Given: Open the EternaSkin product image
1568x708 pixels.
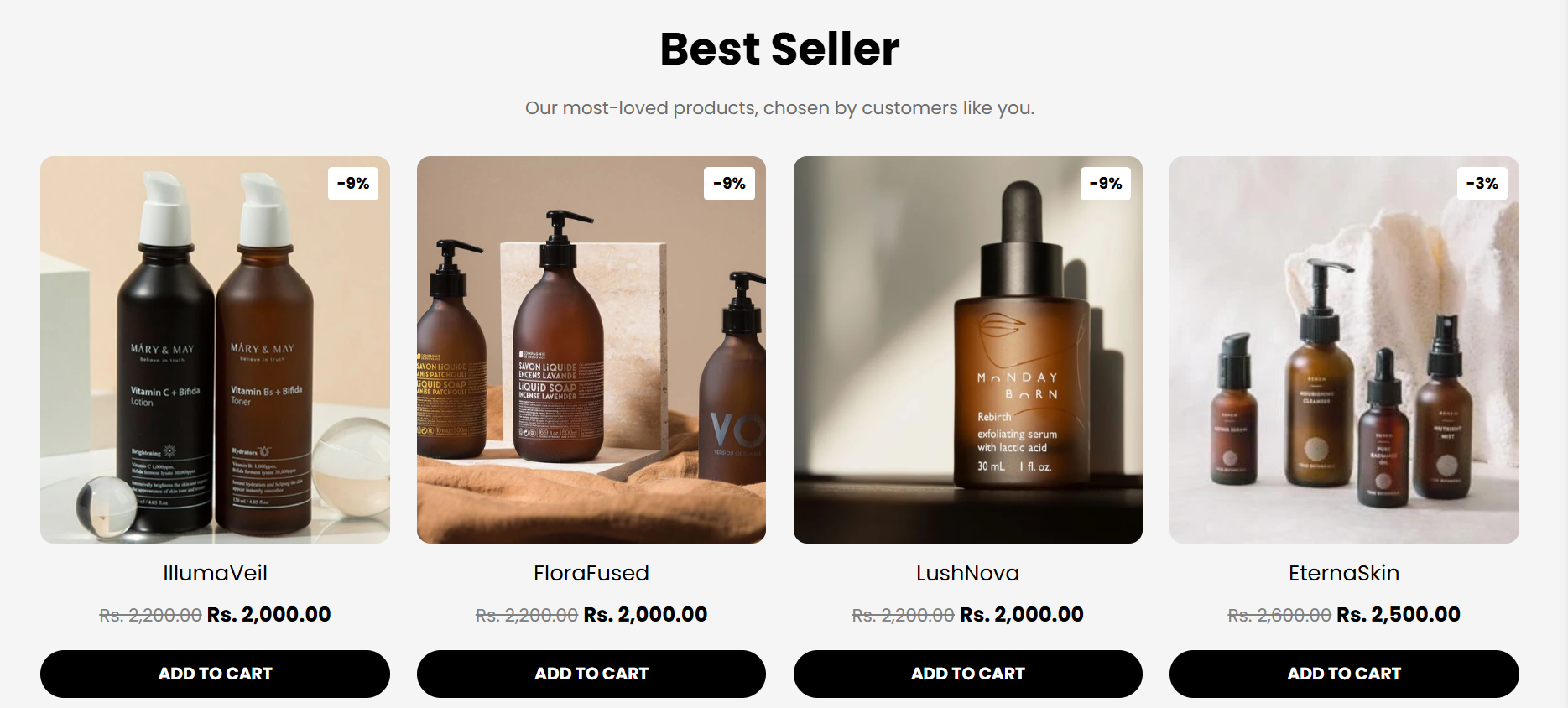Looking at the screenshot, I should pos(1344,350).
